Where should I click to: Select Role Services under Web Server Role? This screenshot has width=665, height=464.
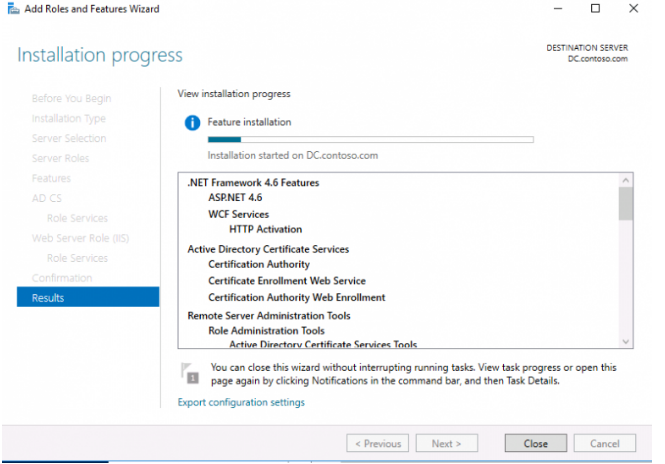77,258
